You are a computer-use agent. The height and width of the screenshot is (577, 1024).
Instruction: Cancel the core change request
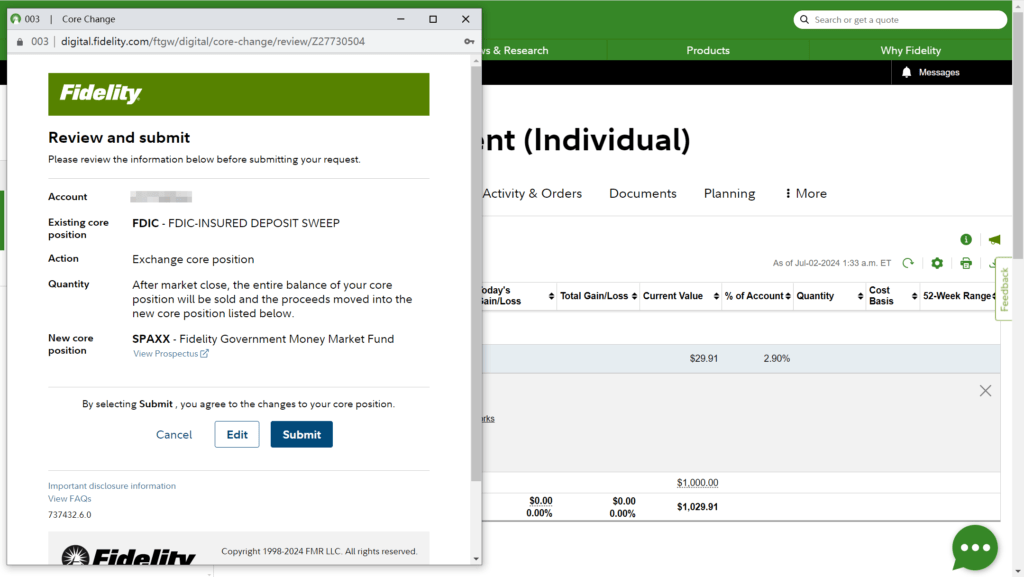click(174, 435)
